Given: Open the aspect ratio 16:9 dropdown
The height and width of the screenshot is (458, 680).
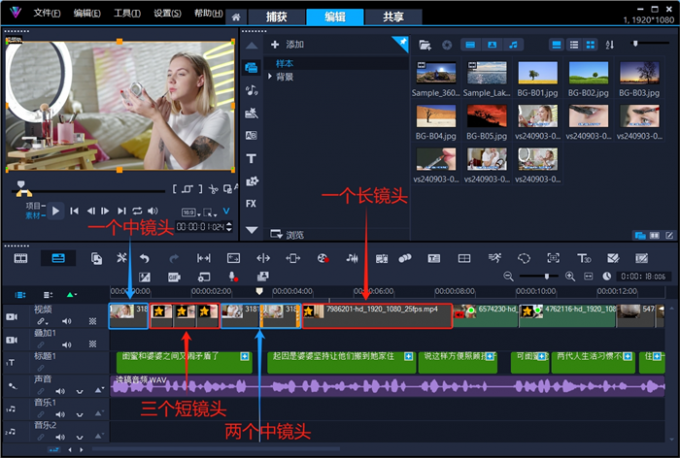Looking at the screenshot, I should [191, 213].
